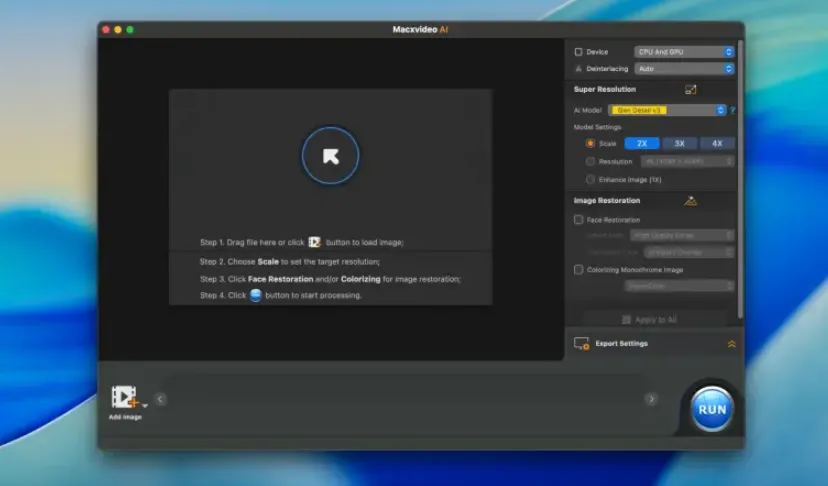828x486 pixels.
Task: Click the Macxvideo AI window title
Action: pos(420,30)
